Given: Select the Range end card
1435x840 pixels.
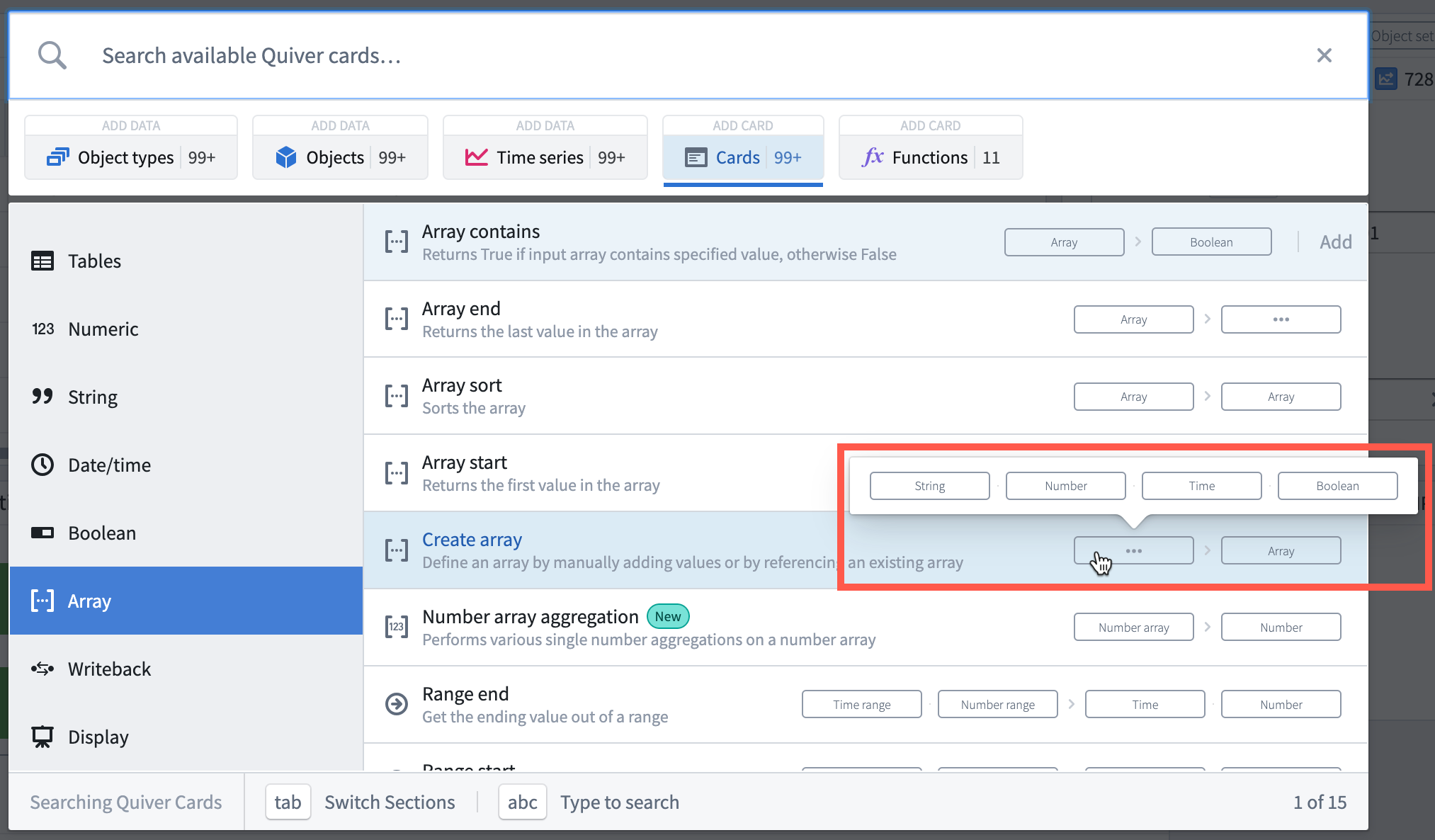Looking at the screenshot, I should pyautogui.click(x=866, y=704).
